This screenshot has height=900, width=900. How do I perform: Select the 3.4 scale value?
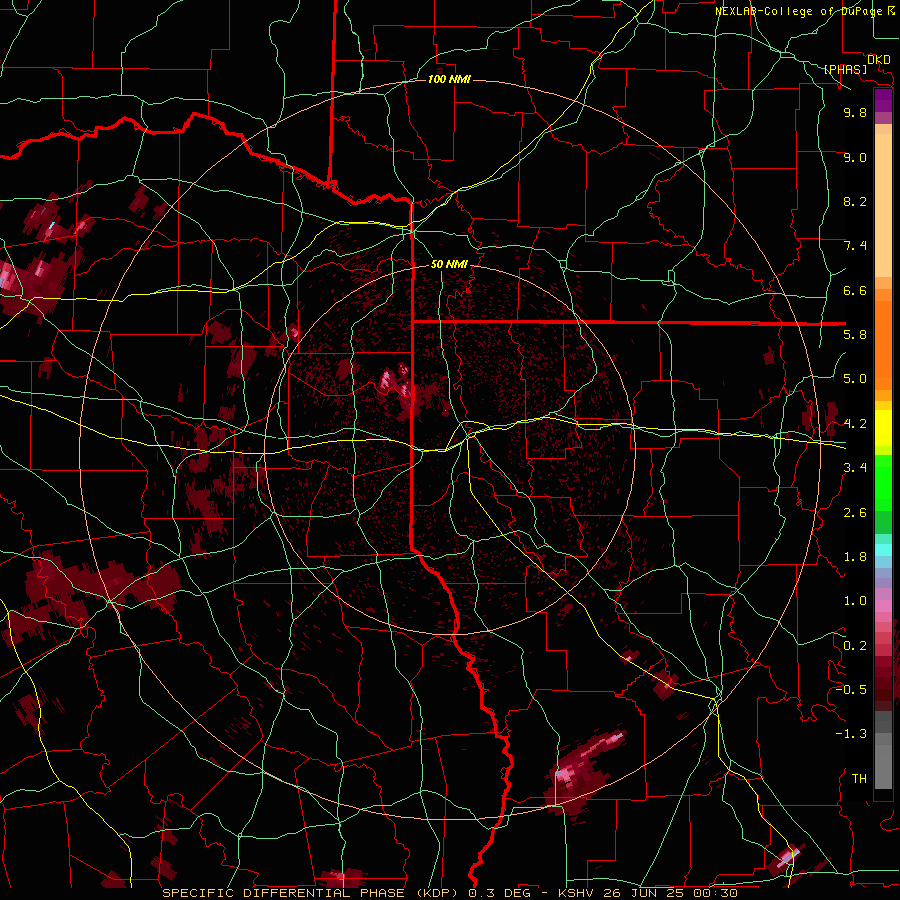(855, 468)
